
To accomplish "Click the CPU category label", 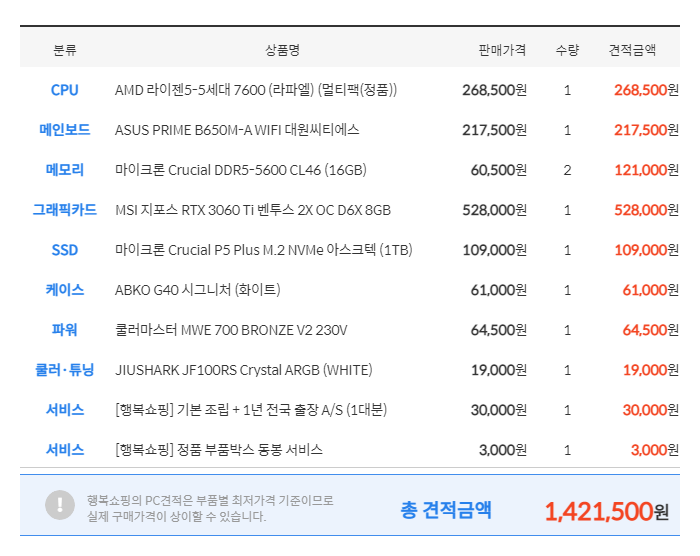I will coord(65,90).
